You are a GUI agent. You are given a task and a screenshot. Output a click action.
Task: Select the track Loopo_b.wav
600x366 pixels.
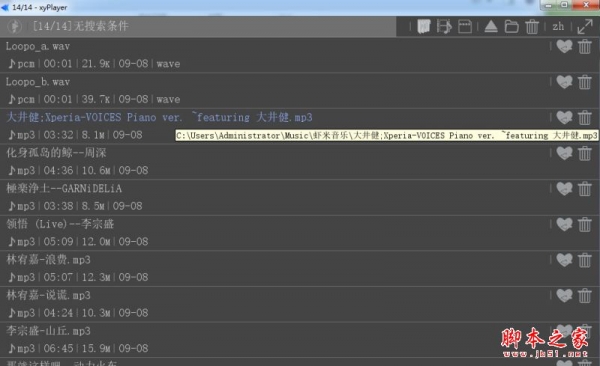pos(38,82)
